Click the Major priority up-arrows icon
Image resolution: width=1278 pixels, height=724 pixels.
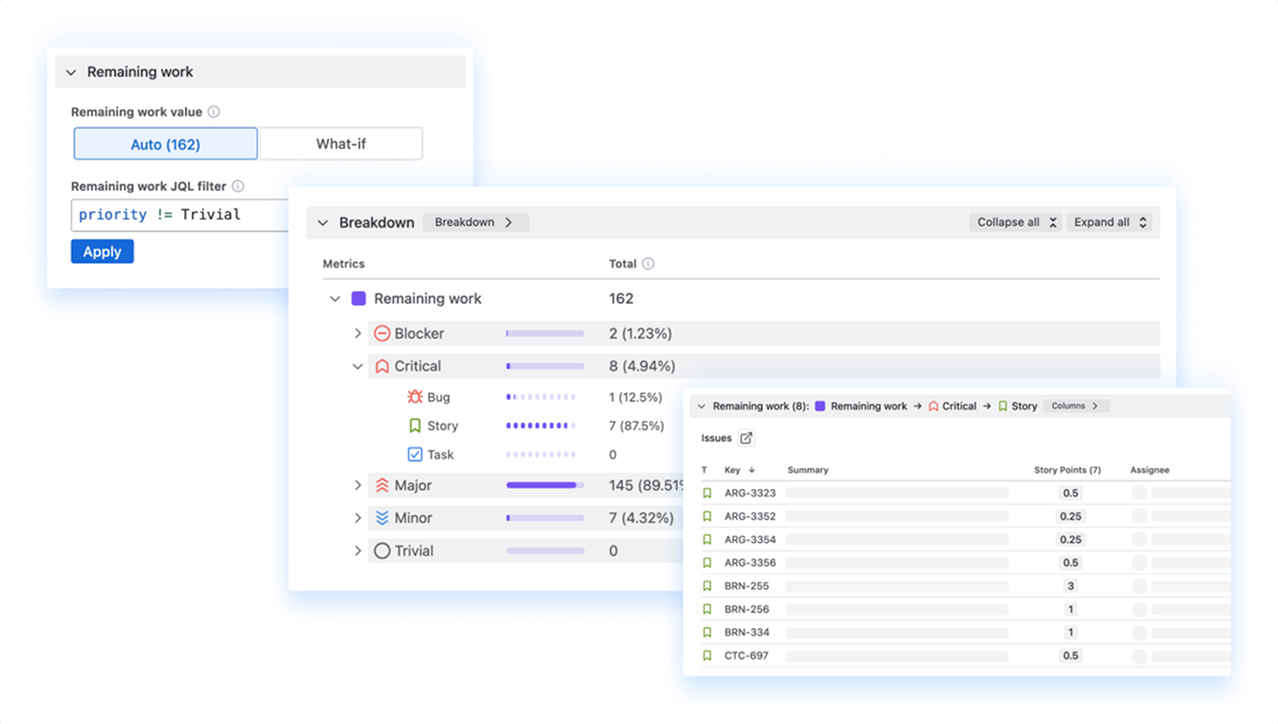(x=382, y=486)
